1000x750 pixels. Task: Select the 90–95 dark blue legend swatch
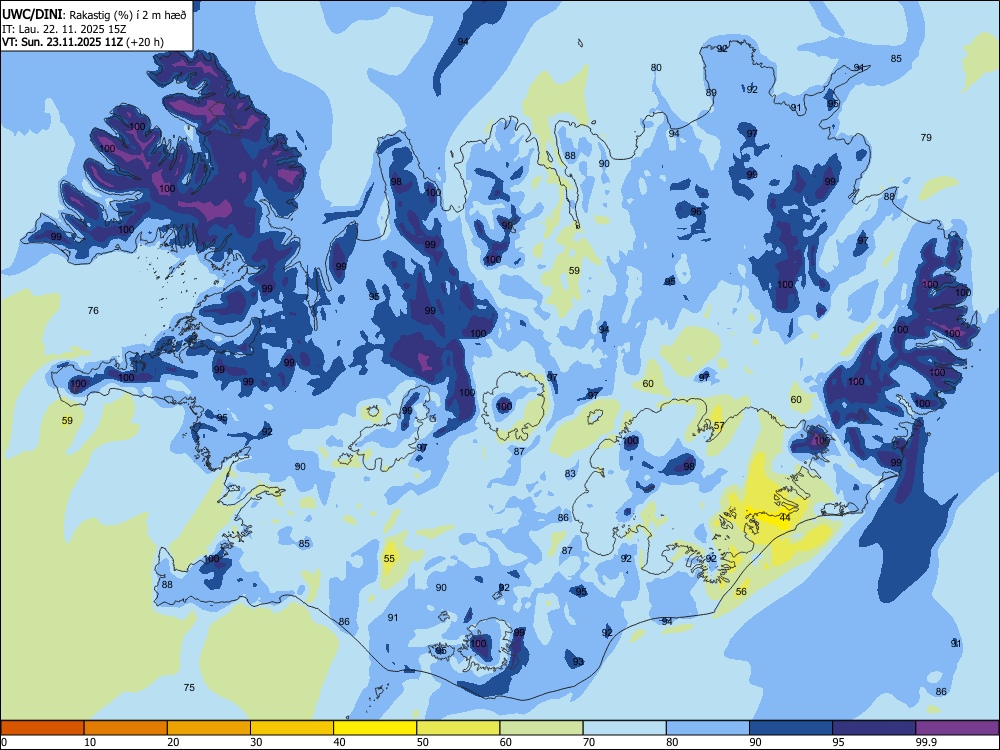coord(791,728)
